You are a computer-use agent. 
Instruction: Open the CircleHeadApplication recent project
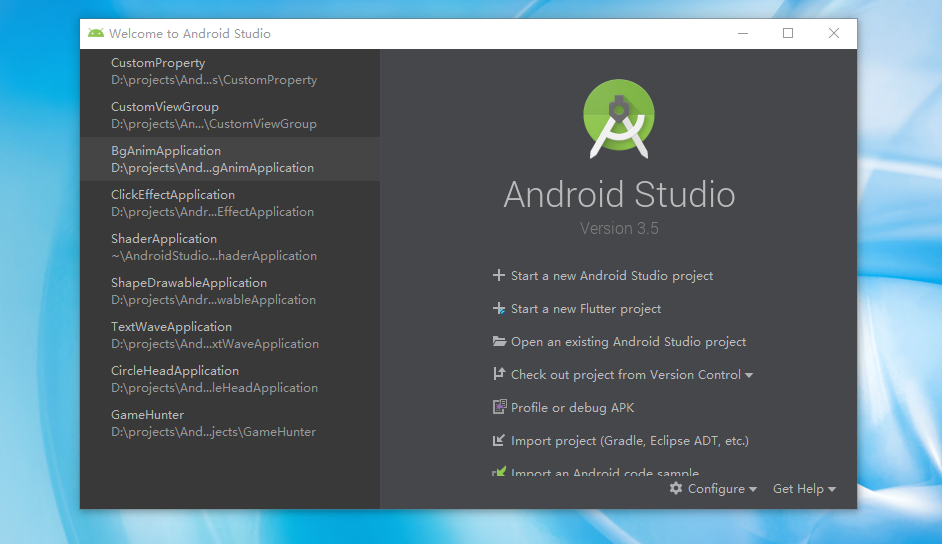coord(229,379)
